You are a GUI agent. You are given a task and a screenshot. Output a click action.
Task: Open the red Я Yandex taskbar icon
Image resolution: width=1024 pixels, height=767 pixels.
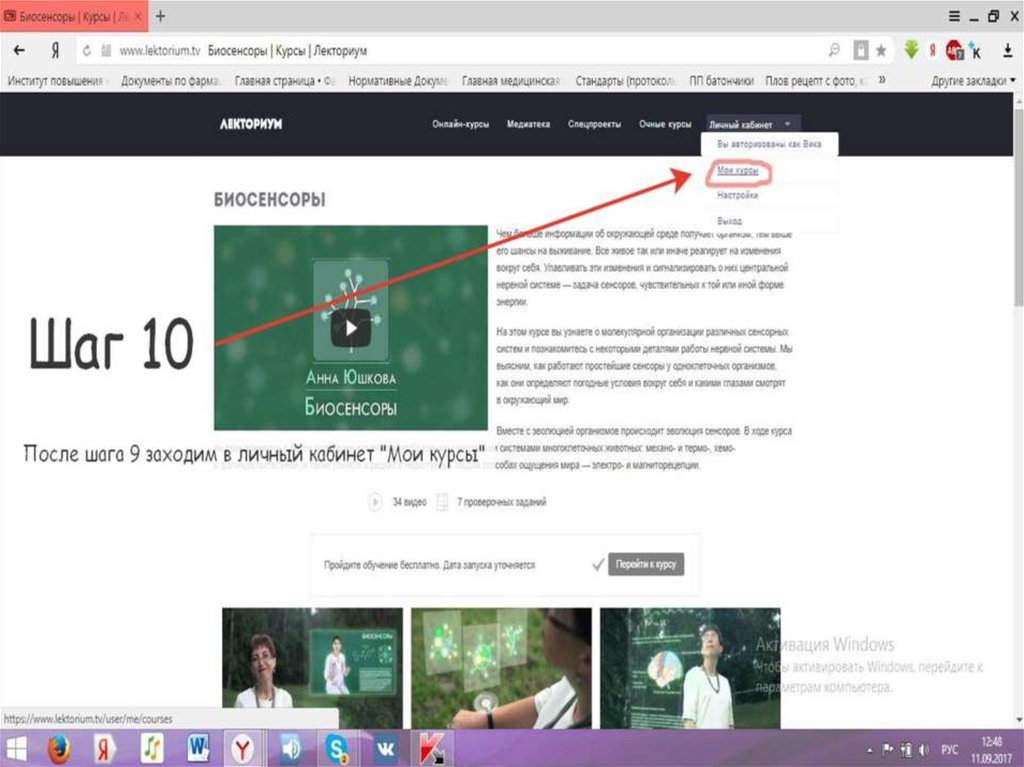(104, 749)
